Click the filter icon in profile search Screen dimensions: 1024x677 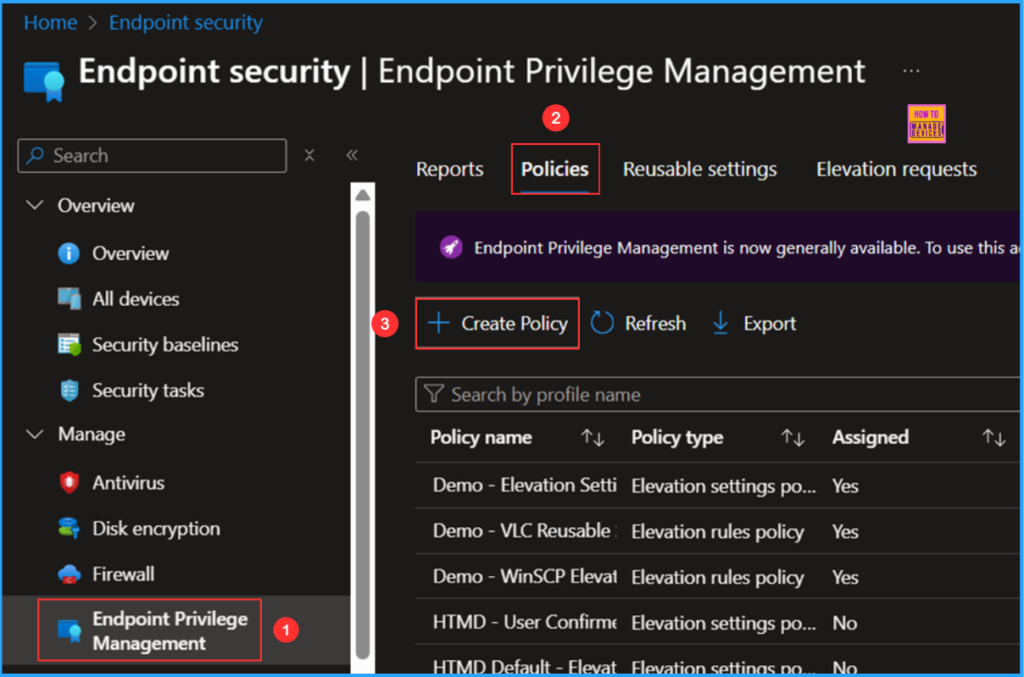[x=432, y=394]
